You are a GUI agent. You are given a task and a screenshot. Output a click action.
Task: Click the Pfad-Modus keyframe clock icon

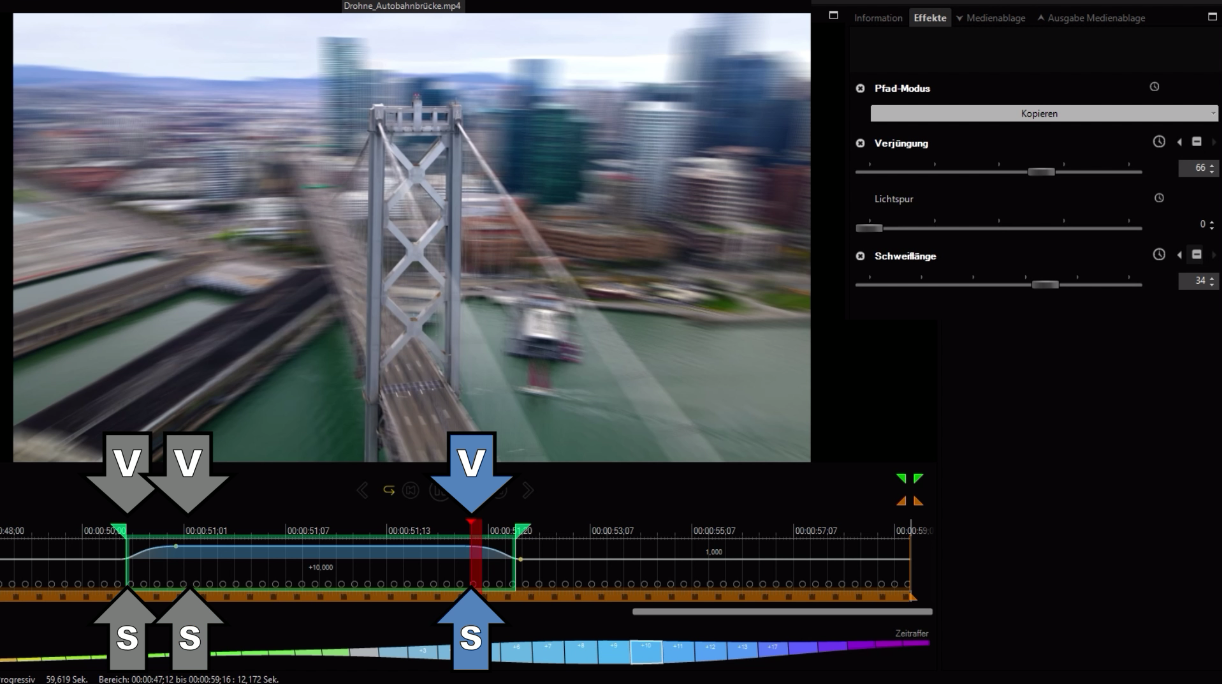click(1154, 88)
